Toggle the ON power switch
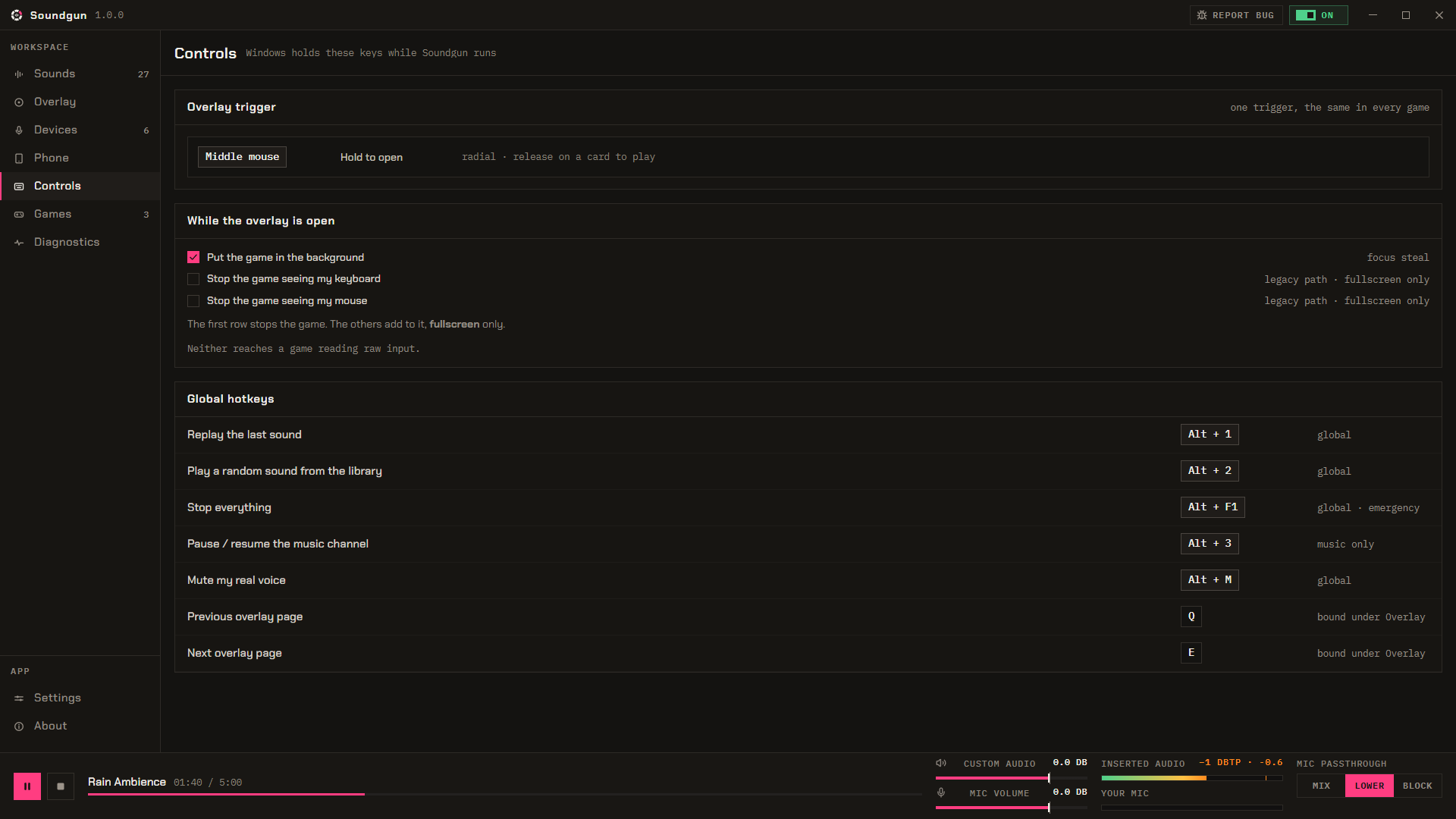Viewport: 1456px width, 819px height. [1318, 15]
